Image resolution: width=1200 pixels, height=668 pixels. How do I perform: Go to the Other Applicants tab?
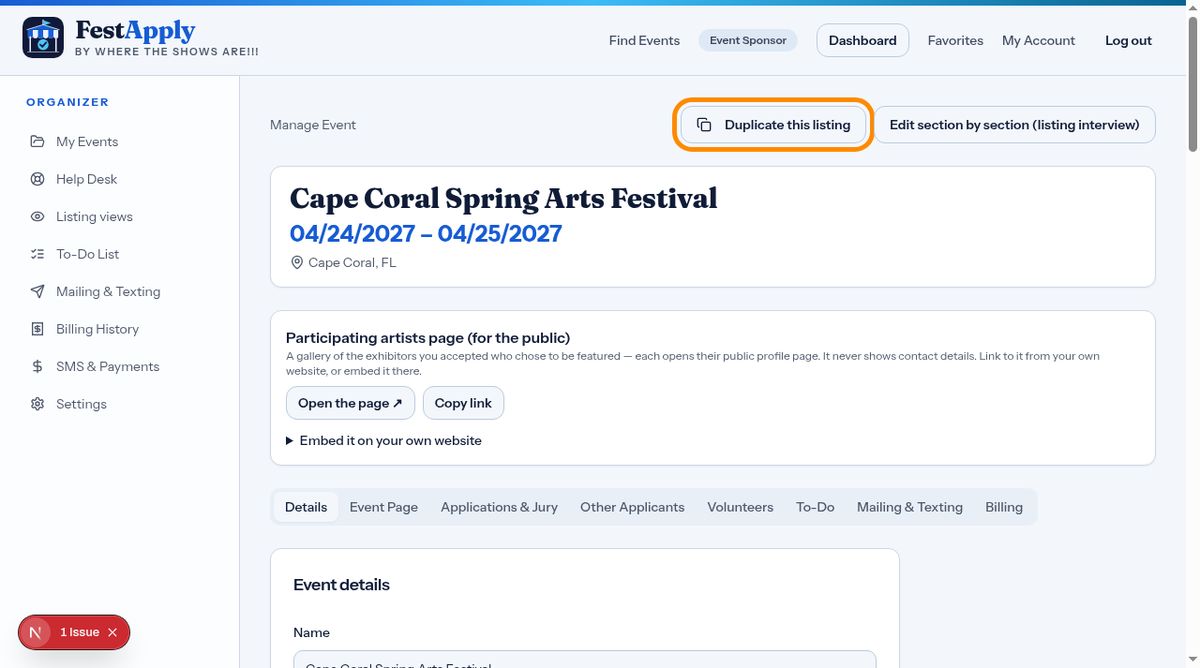click(x=632, y=507)
